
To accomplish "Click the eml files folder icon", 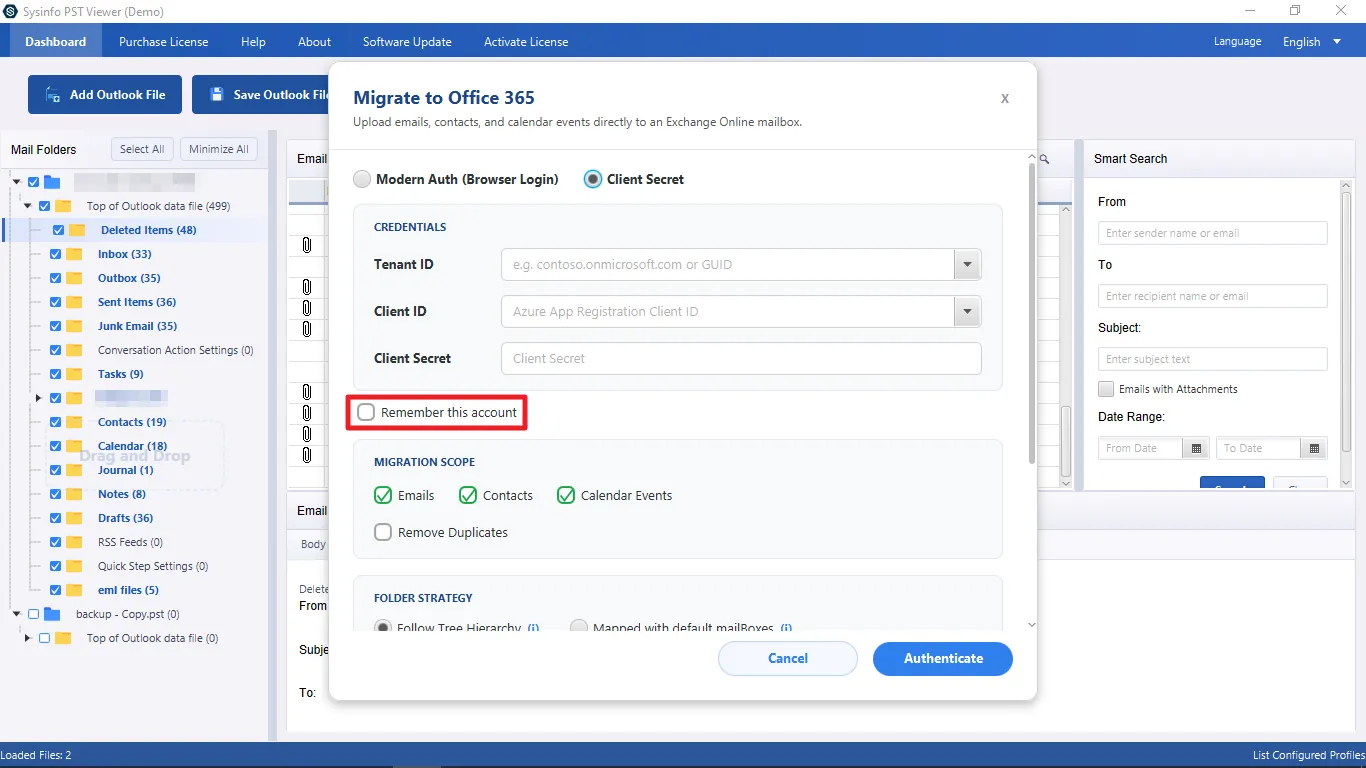I will 74,590.
